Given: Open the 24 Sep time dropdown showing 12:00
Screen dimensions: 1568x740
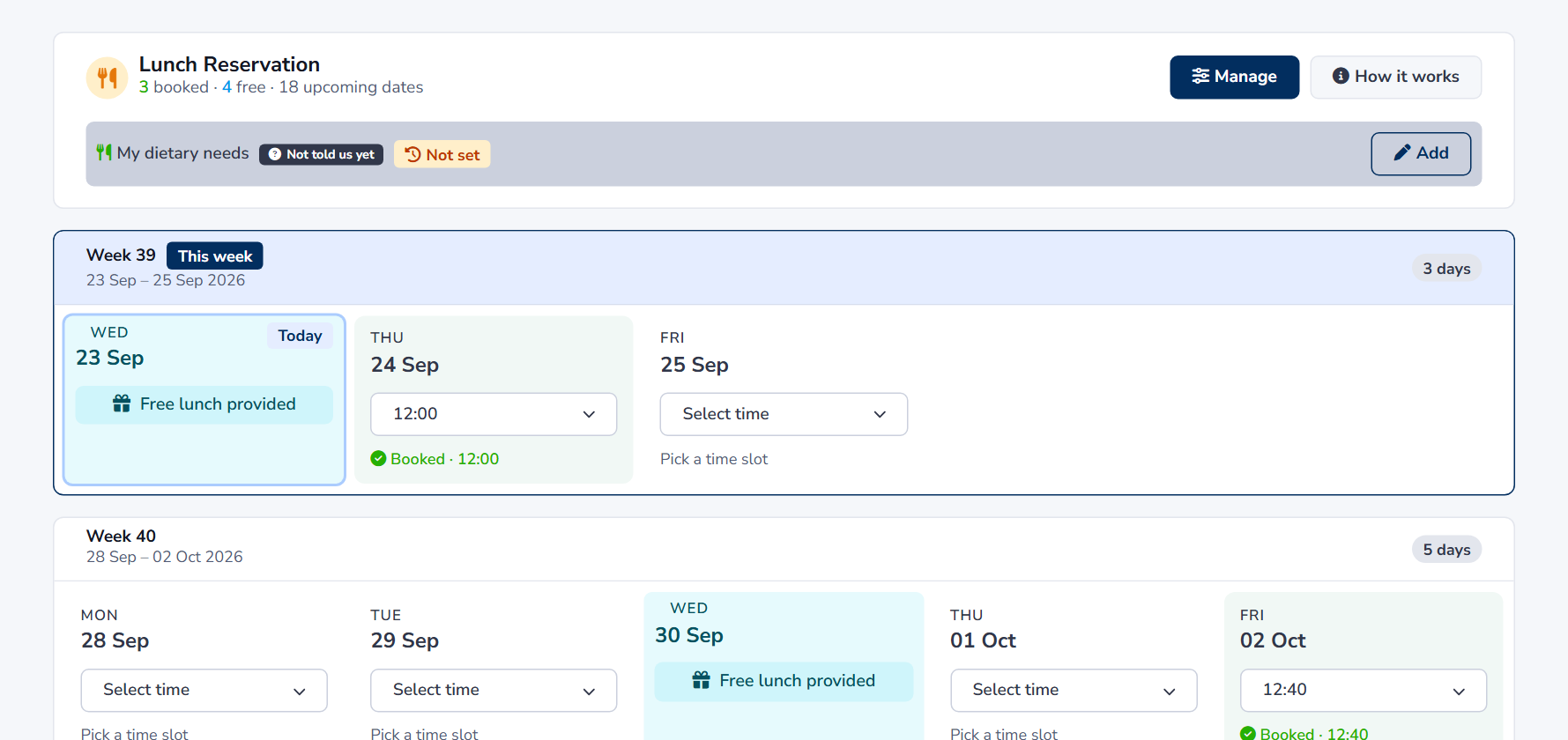Looking at the screenshot, I should click(494, 414).
